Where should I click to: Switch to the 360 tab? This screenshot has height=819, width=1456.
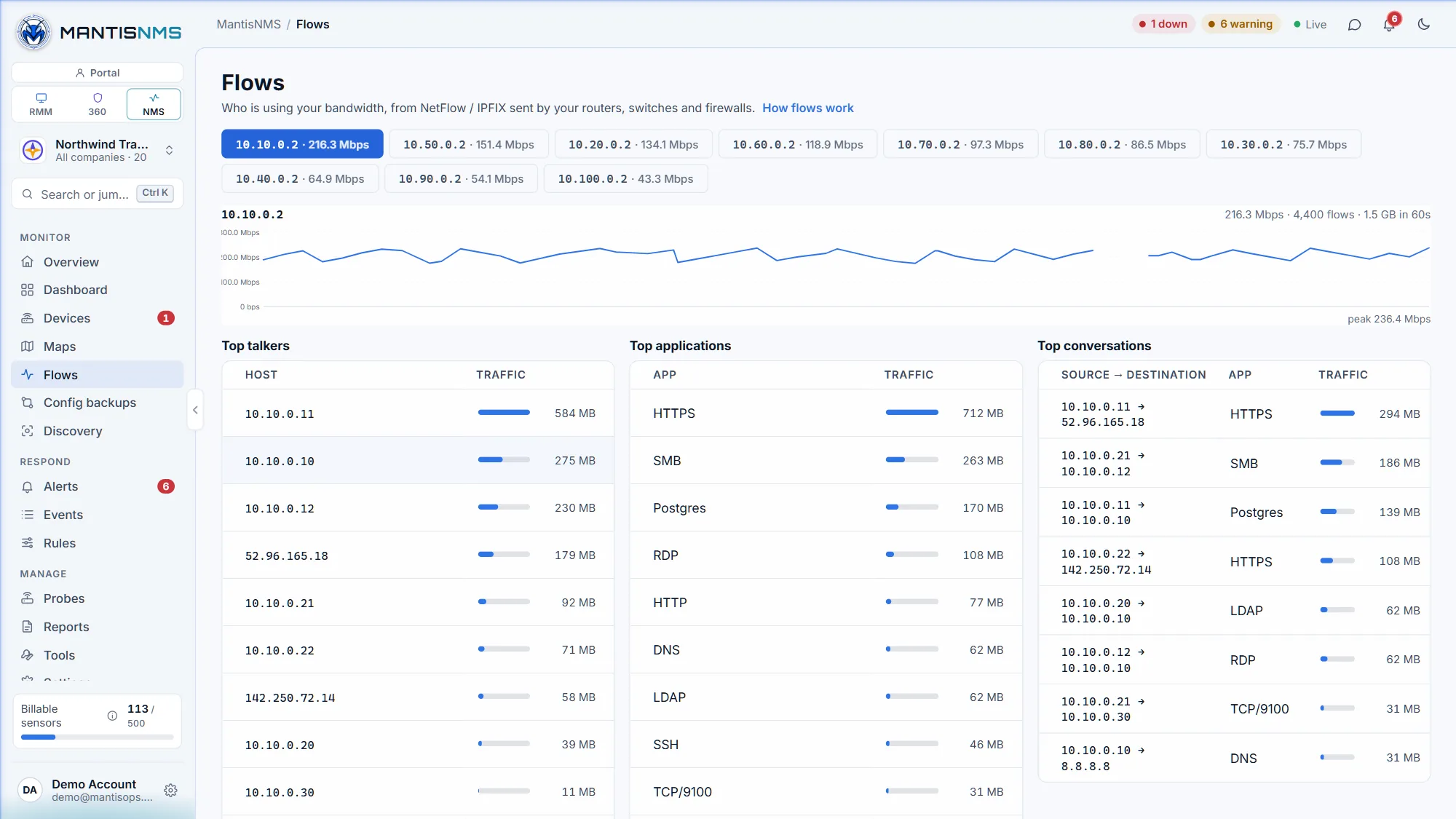98,104
